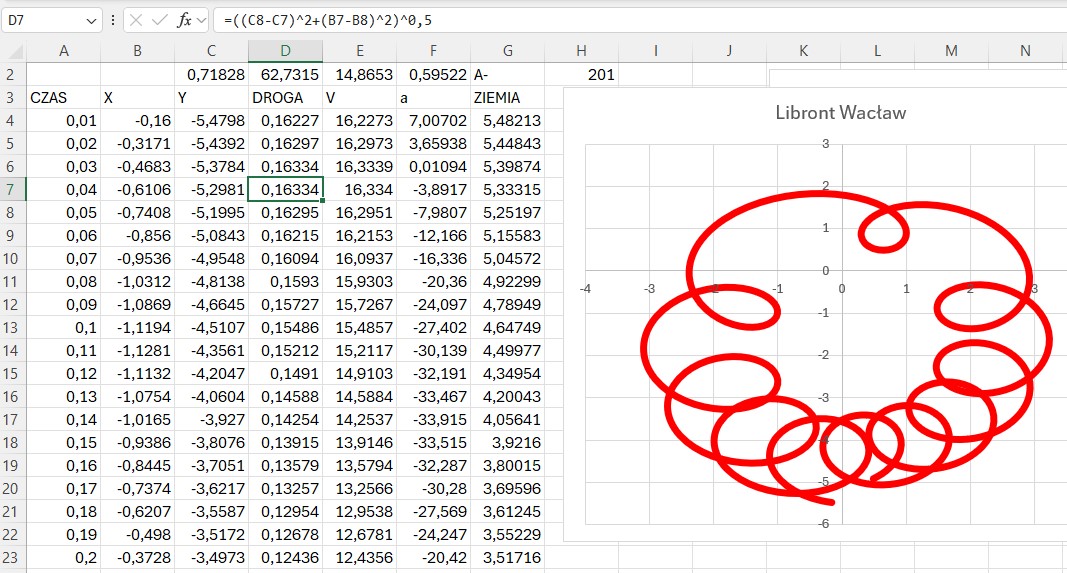Click the DROGA header cell
This screenshot has height=573, width=1067.
click(x=285, y=98)
